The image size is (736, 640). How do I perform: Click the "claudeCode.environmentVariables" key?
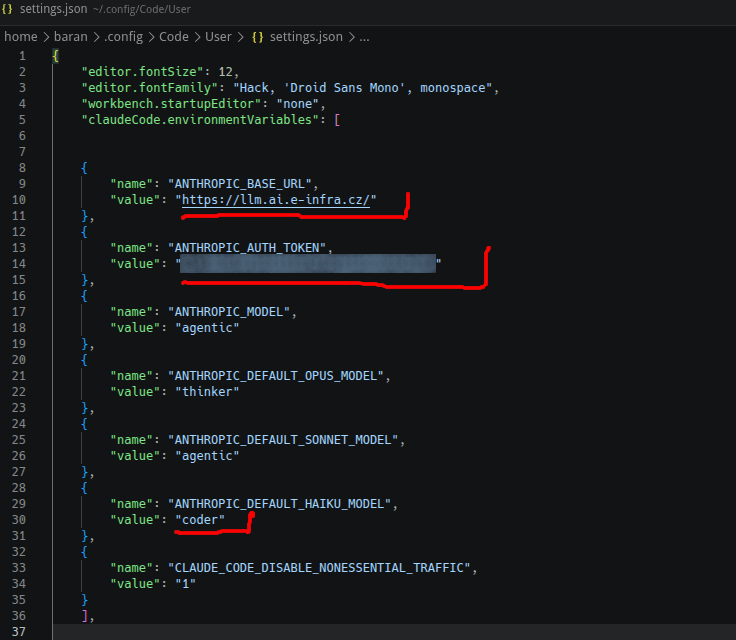pos(200,120)
